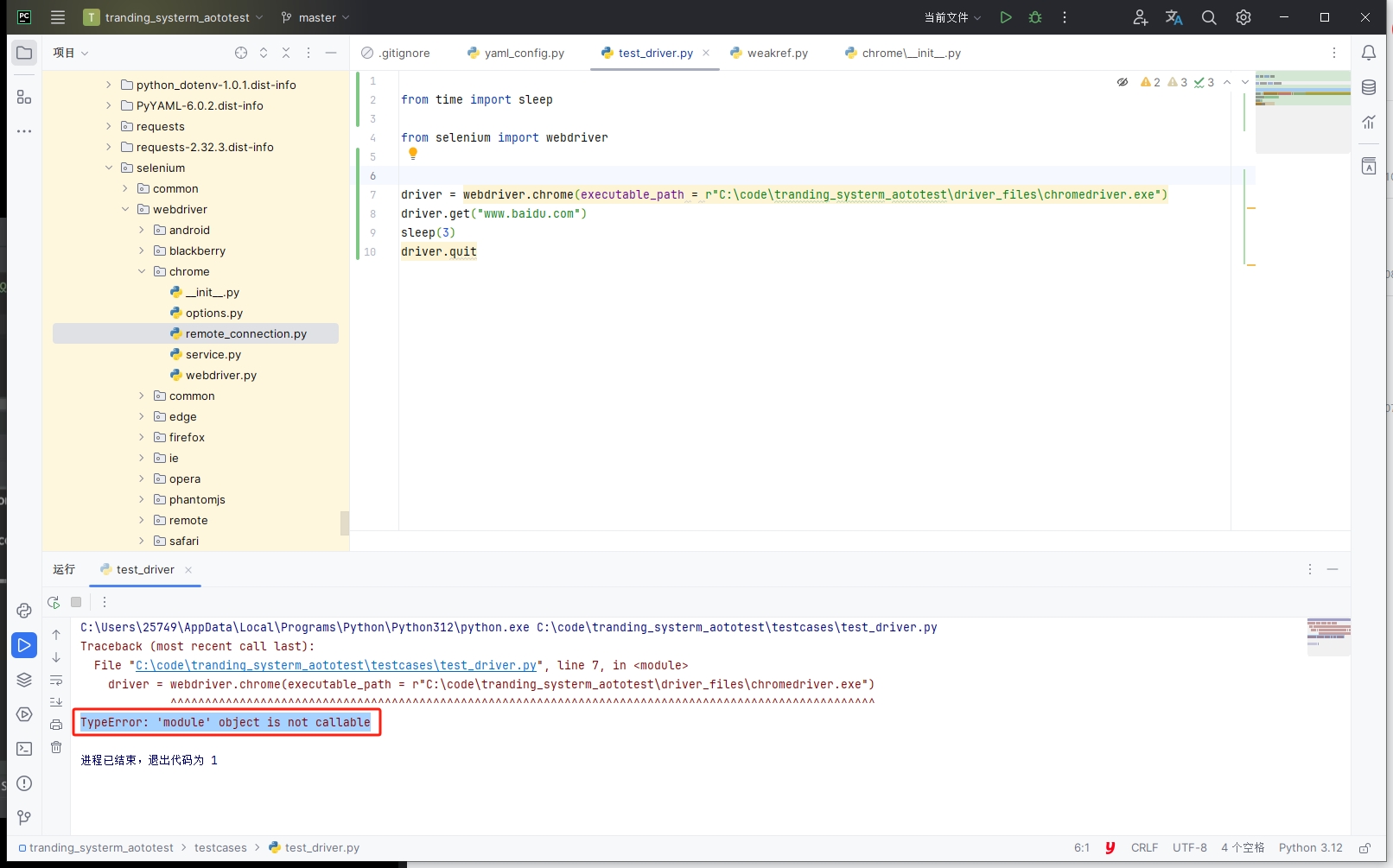Open the 项目 view dropdown
The height and width of the screenshot is (868, 1393).
[x=71, y=53]
